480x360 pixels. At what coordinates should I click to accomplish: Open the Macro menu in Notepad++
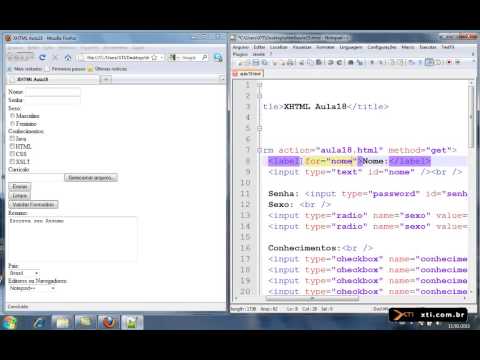coord(408,47)
